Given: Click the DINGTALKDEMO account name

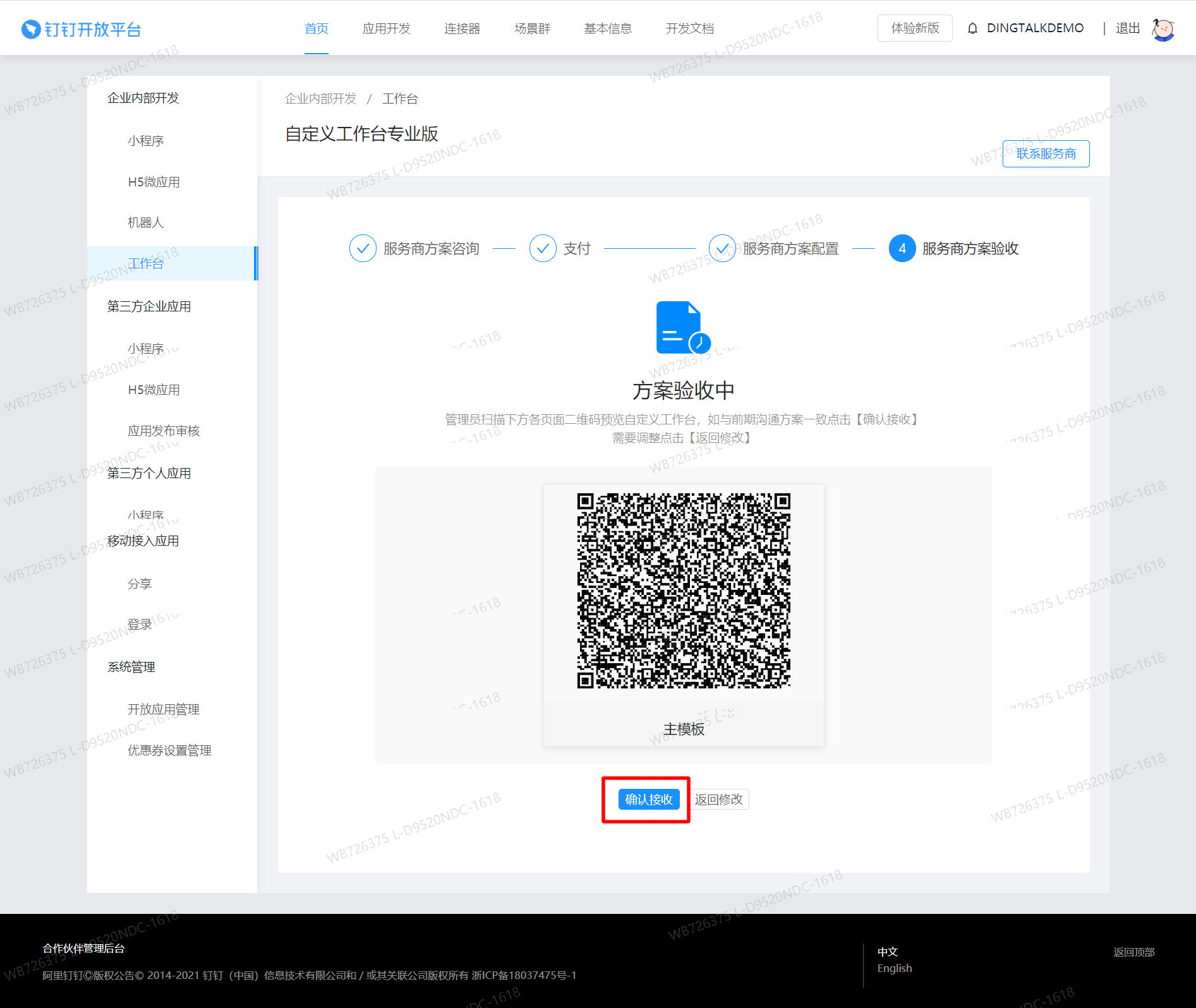Looking at the screenshot, I should (1035, 28).
